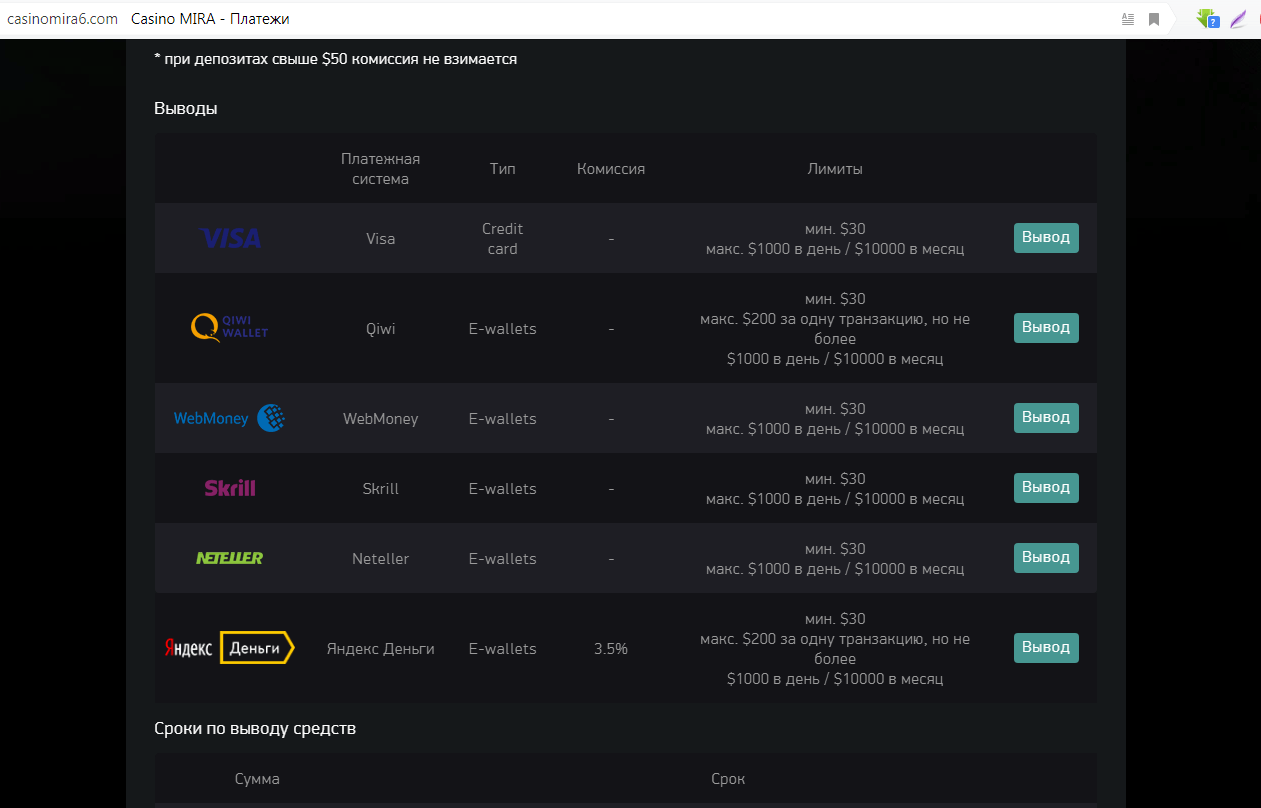Image resolution: width=1261 pixels, height=808 pixels.
Task: Click the Сроки по выводу средств heading
Action: tap(255, 728)
